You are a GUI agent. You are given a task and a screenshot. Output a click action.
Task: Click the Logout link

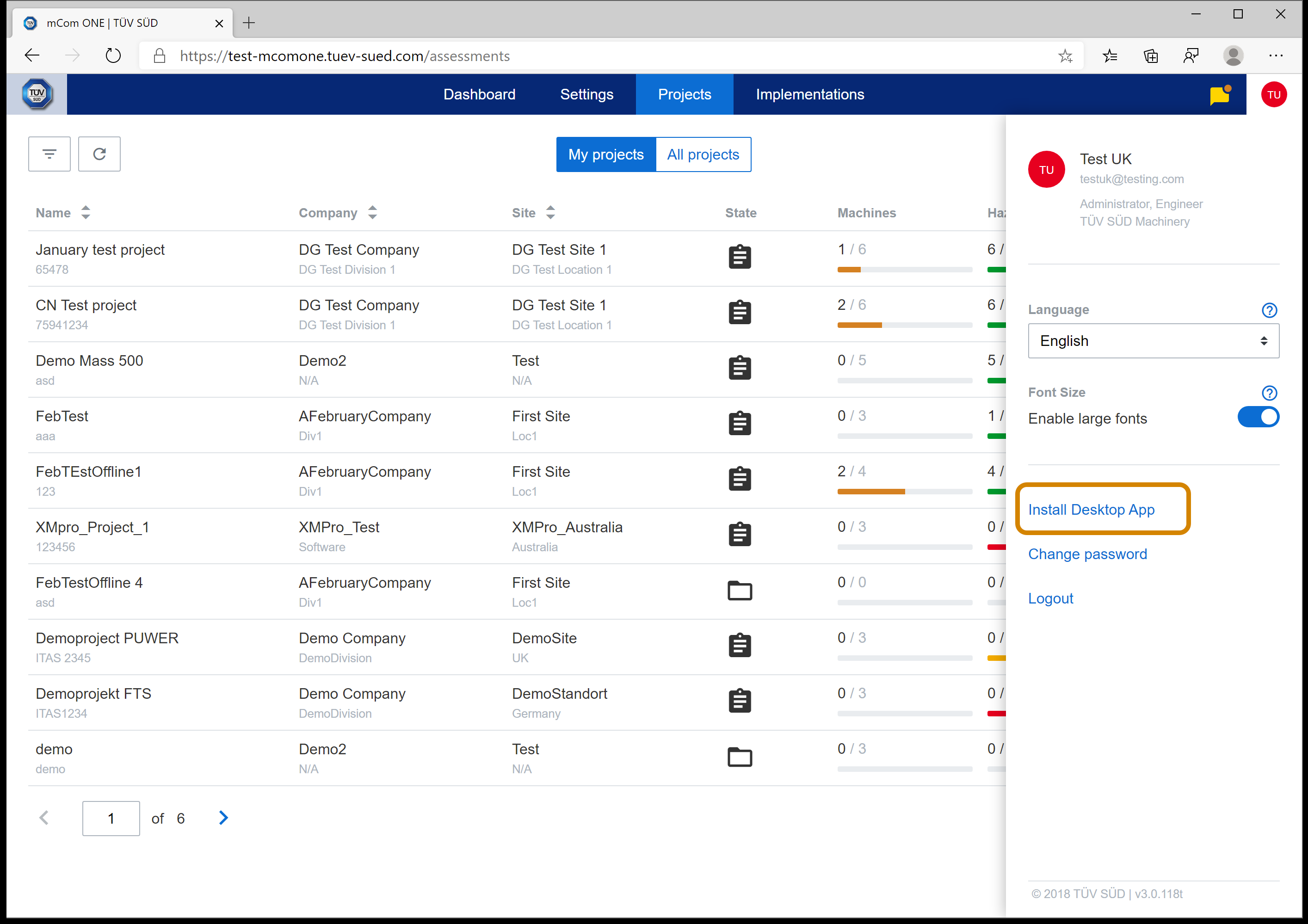point(1050,598)
